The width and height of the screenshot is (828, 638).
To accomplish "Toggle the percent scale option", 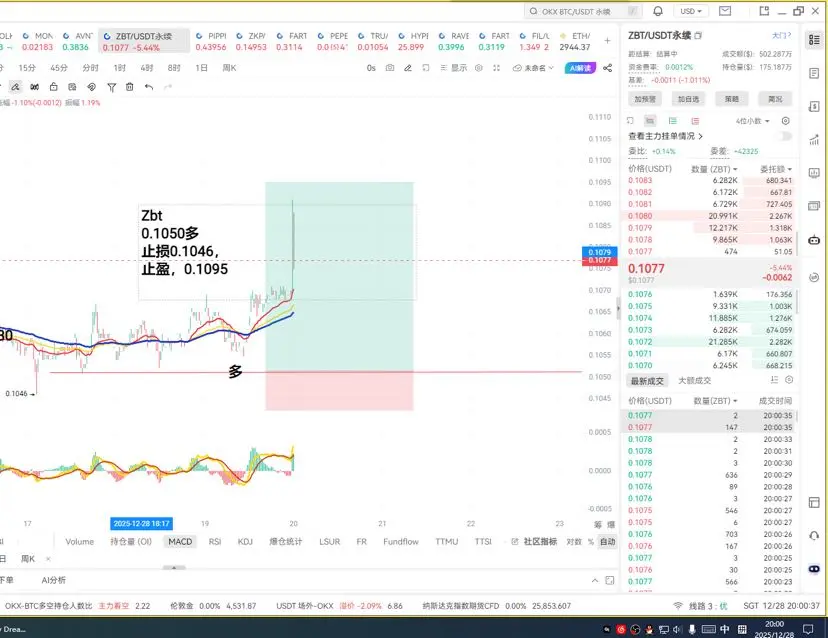I will pyautogui.click(x=591, y=542).
